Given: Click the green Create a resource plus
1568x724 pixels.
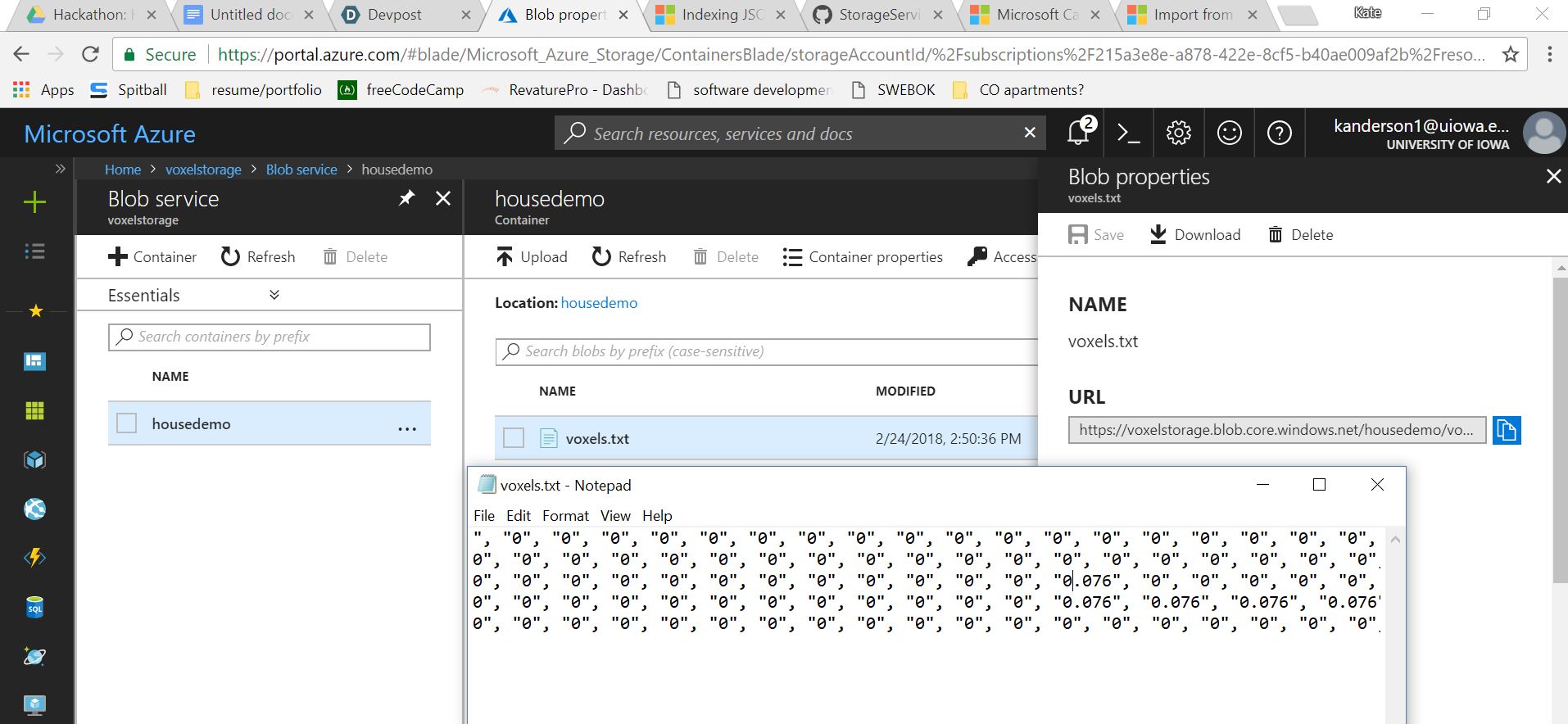Looking at the screenshot, I should point(34,202).
